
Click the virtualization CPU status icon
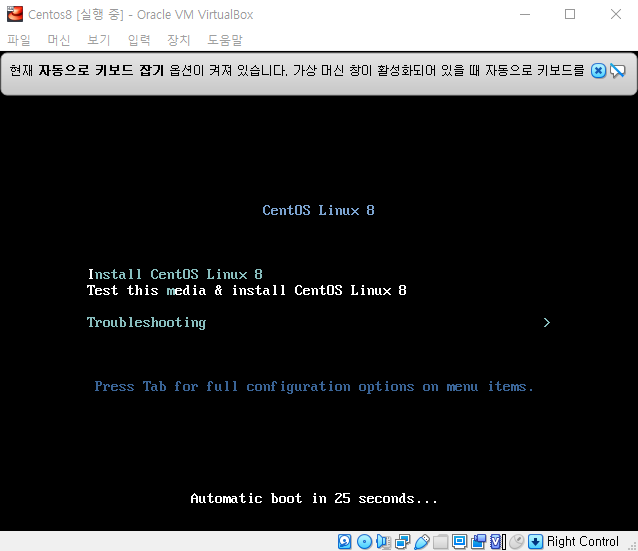tap(498, 542)
